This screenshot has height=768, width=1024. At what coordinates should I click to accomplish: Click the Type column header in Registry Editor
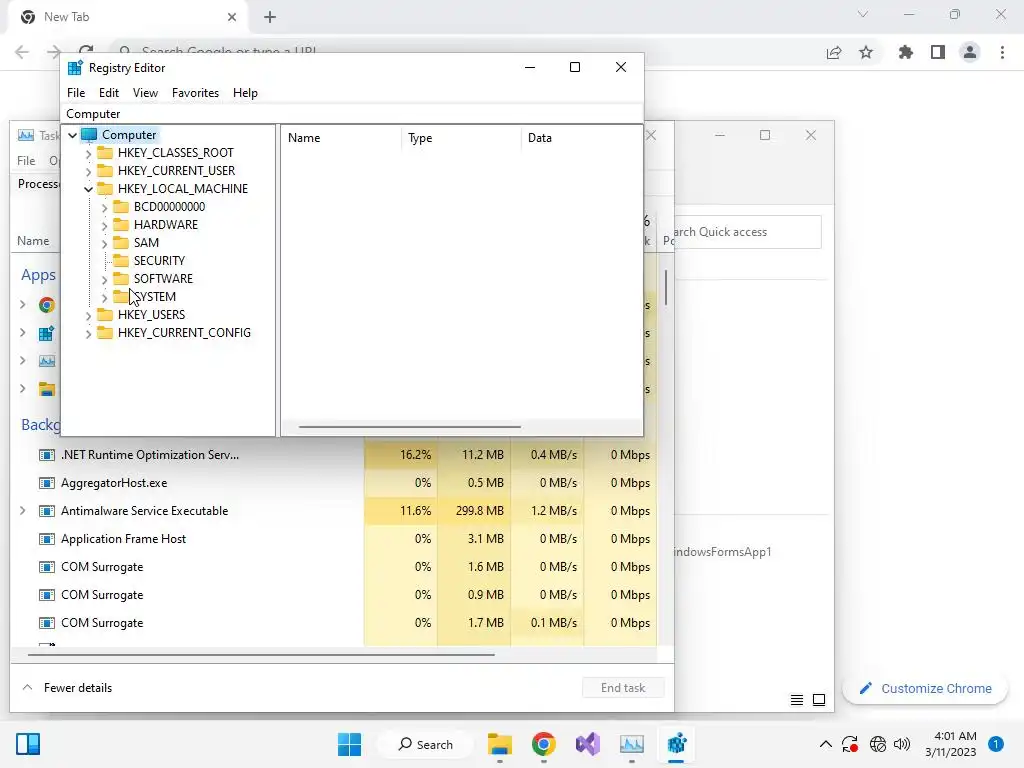(x=461, y=138)
